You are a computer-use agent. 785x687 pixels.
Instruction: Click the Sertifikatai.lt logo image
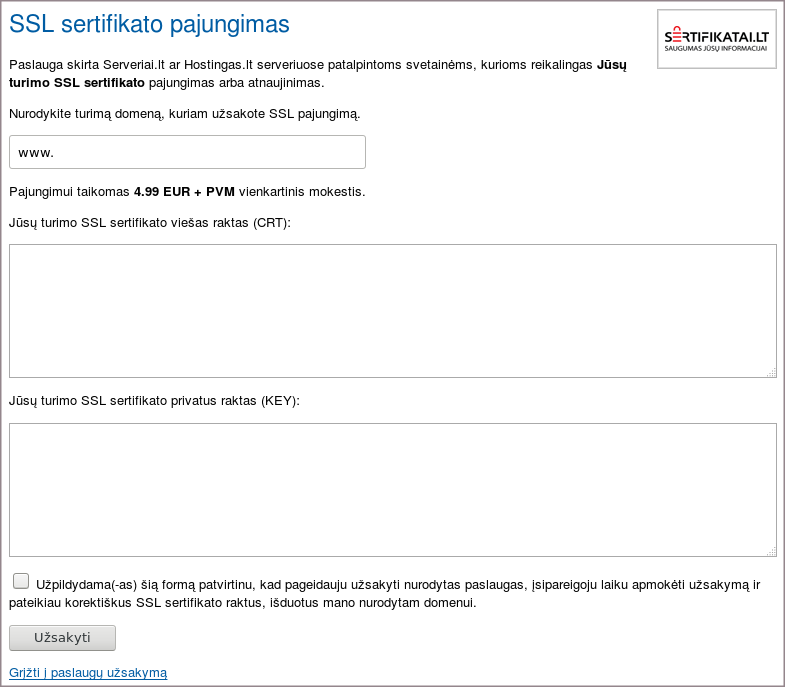tap(716, 39)
